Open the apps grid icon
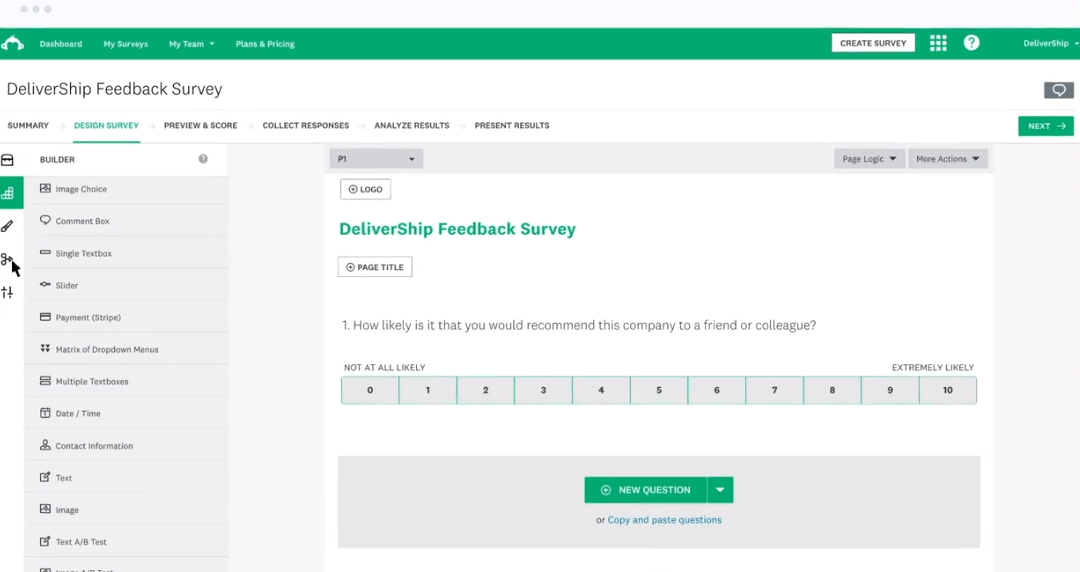This screenshot has height=572, width=1080. [x=938, y=43]
